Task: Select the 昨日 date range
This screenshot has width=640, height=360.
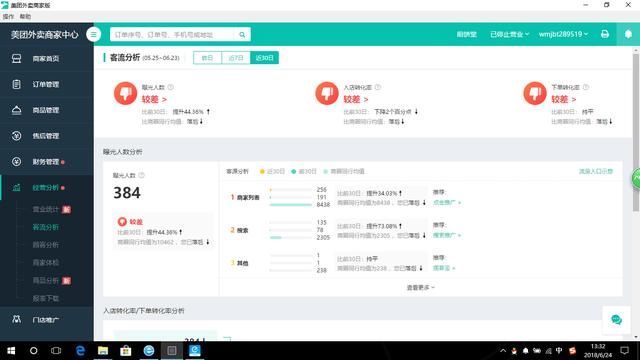Action: [x=207, y=58]
